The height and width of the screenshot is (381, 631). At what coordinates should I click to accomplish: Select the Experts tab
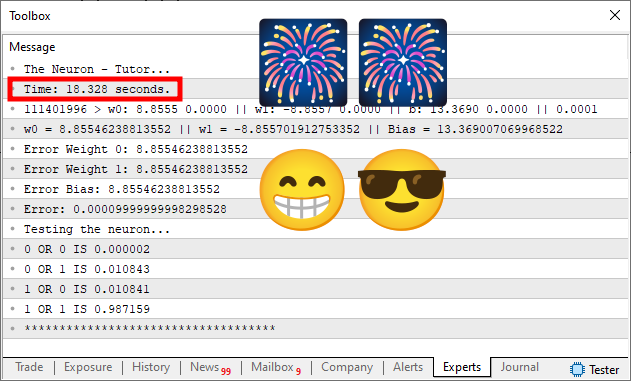462,367
